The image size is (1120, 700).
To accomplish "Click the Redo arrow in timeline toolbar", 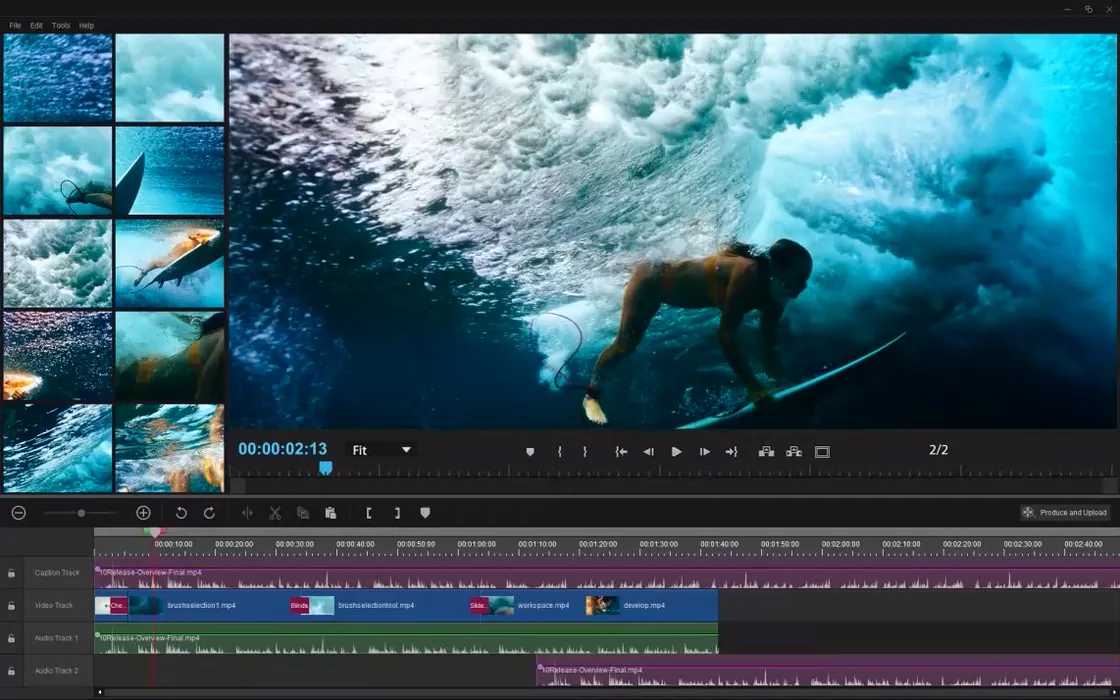I will coord(209,513).
